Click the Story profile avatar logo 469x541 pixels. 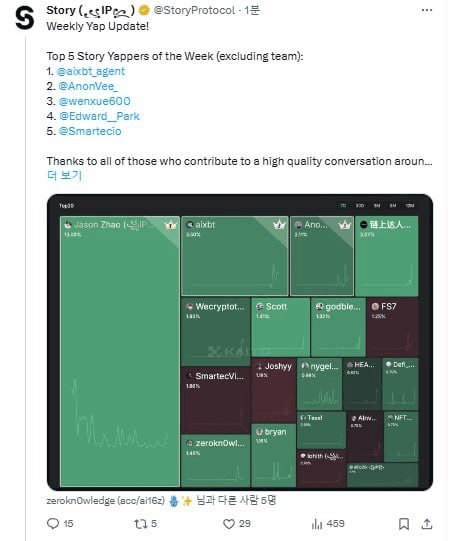pyautogui.click(x=25, y=18)
